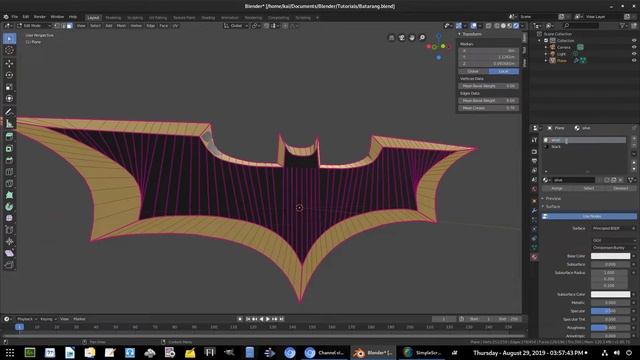640x360 pixels.
Task: Select the Move tool
Action: (9, 64)
